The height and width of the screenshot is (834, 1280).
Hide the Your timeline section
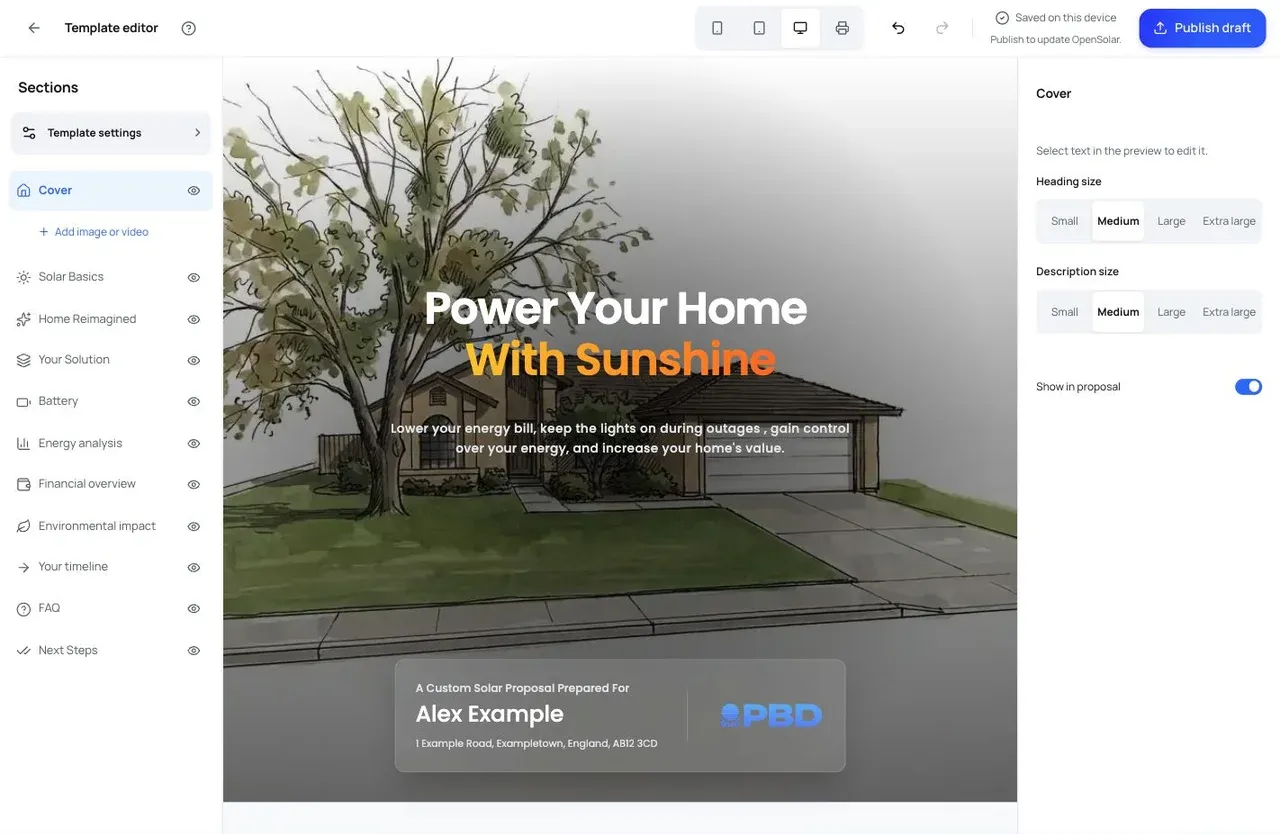pyautogui.click(x=194, y=567)
